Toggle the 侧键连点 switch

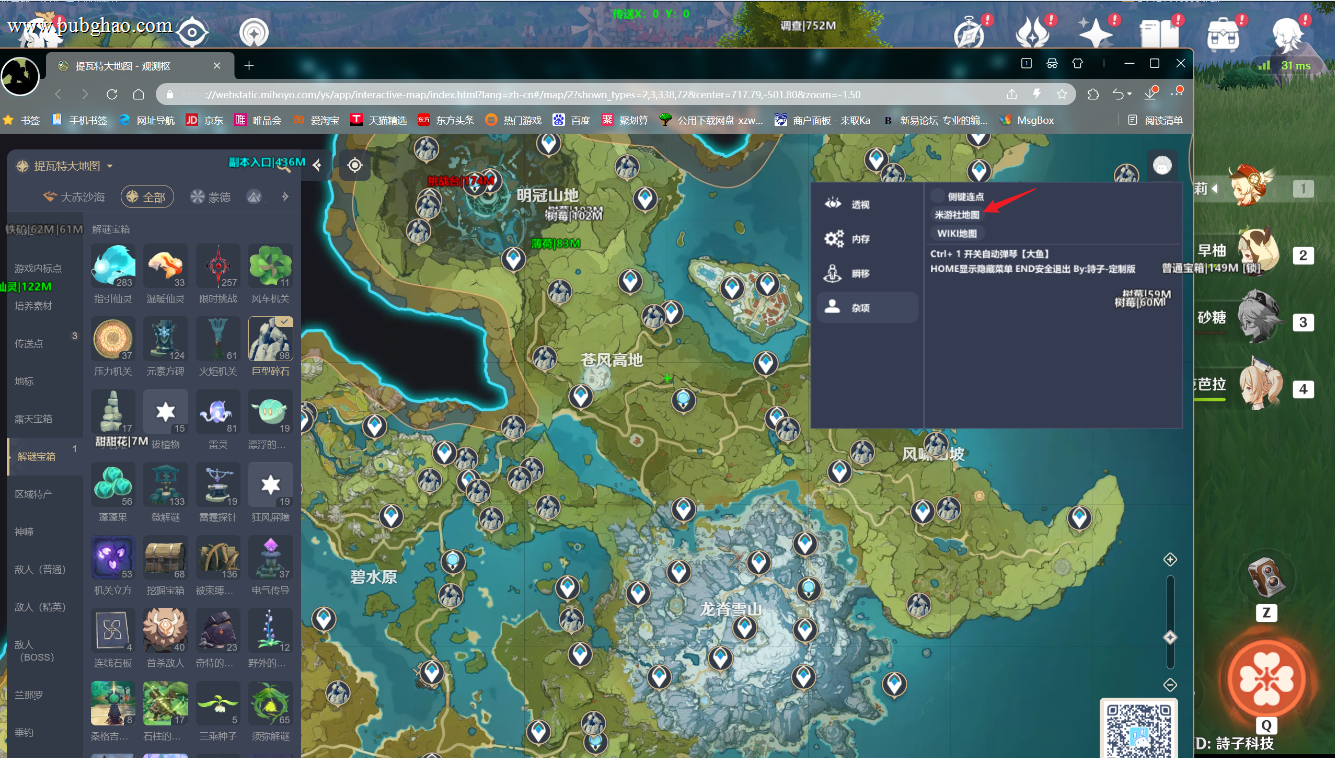coord(938,196)
